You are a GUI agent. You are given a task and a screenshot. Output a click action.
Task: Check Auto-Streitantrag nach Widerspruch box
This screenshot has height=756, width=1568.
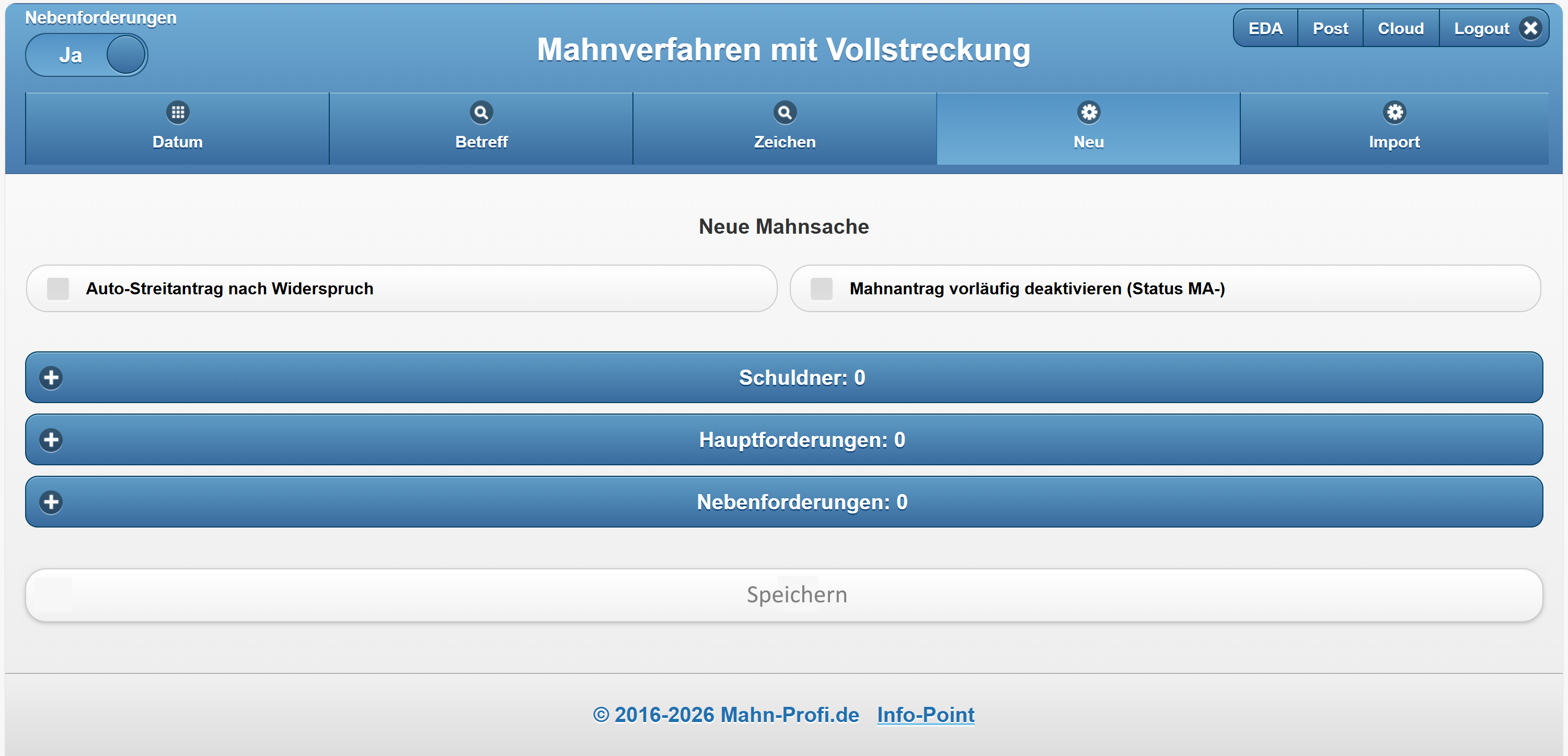coord(59,289)
